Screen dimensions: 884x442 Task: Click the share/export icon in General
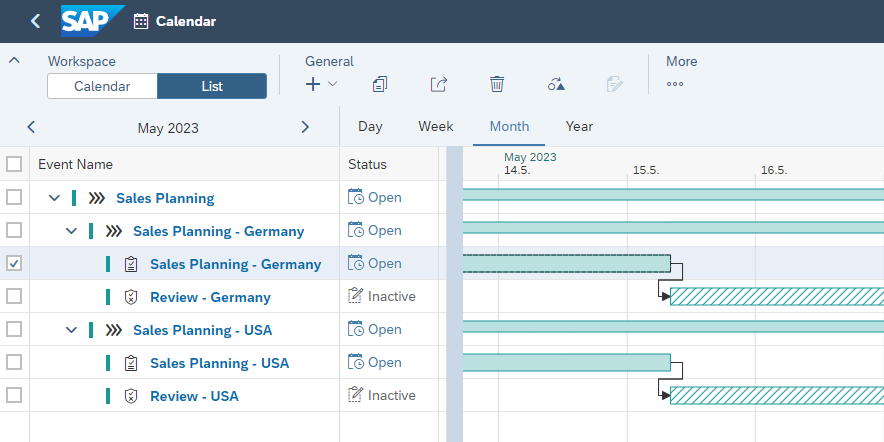439,85
